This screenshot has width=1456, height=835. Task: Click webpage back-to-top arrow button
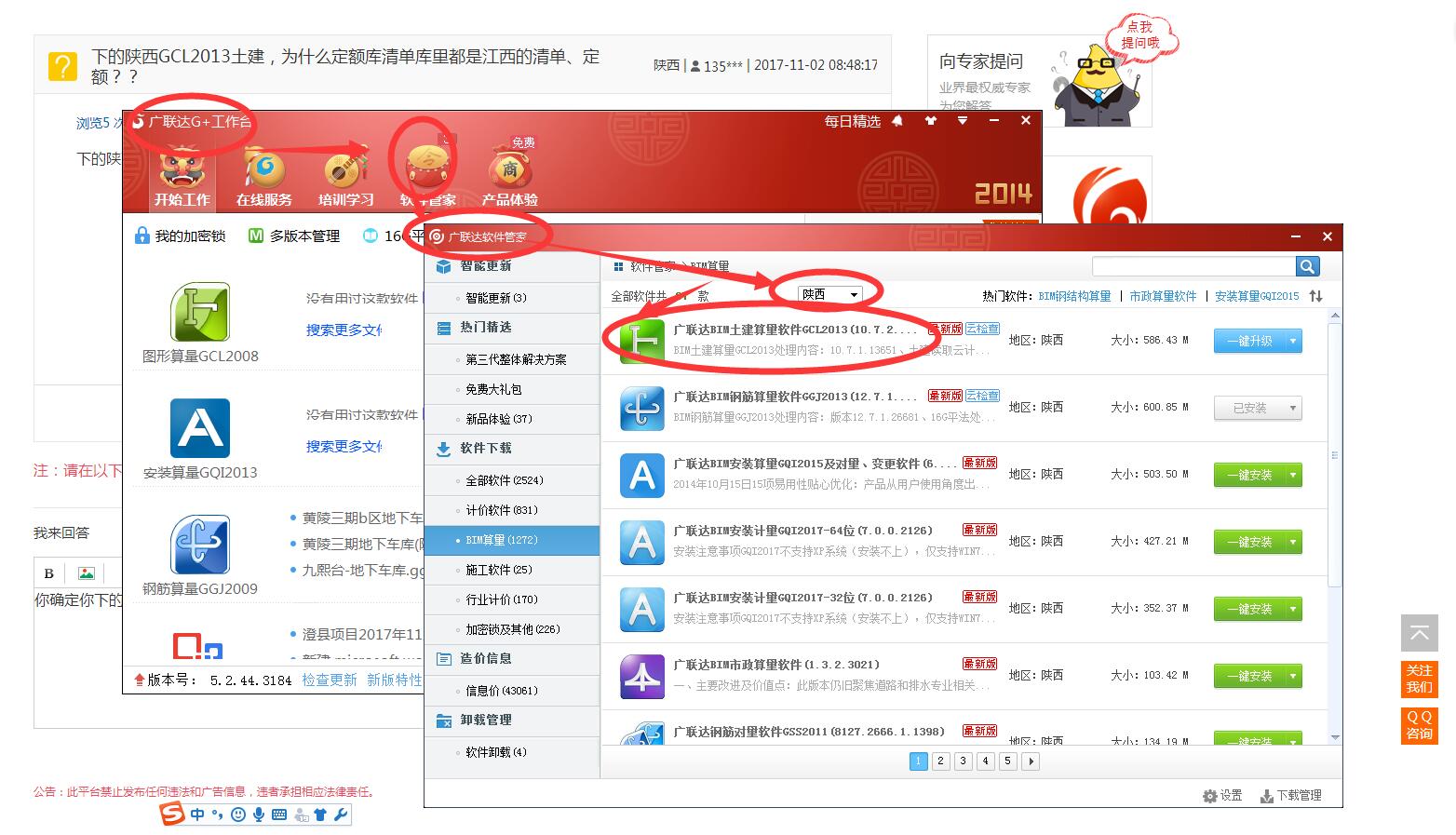[x=1420, y=633]
